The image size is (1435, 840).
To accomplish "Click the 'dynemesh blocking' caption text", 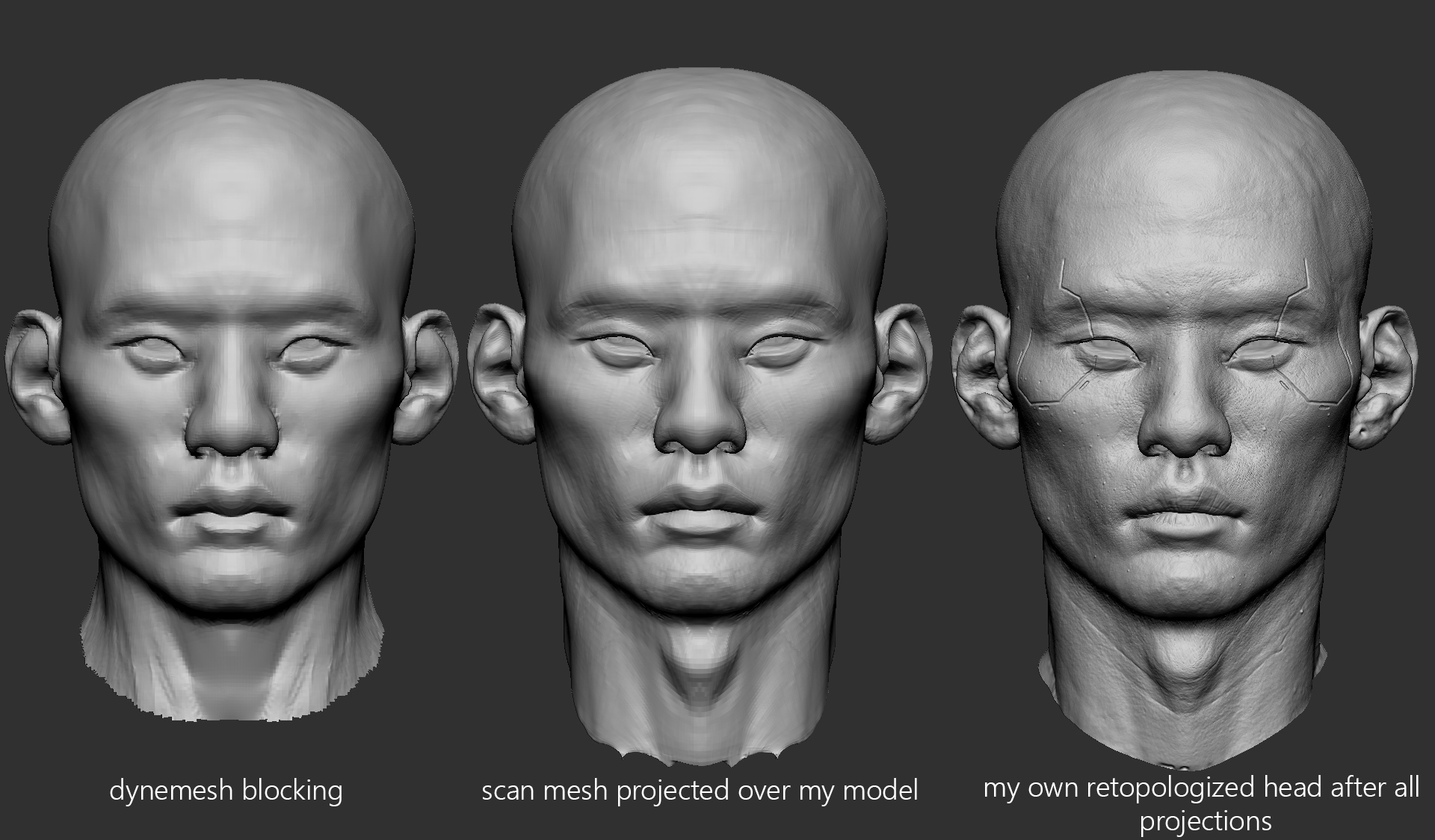I will point(226,790).
